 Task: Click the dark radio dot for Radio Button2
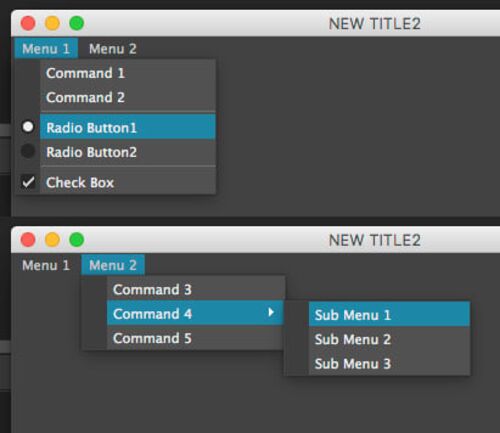coord(28,151)
